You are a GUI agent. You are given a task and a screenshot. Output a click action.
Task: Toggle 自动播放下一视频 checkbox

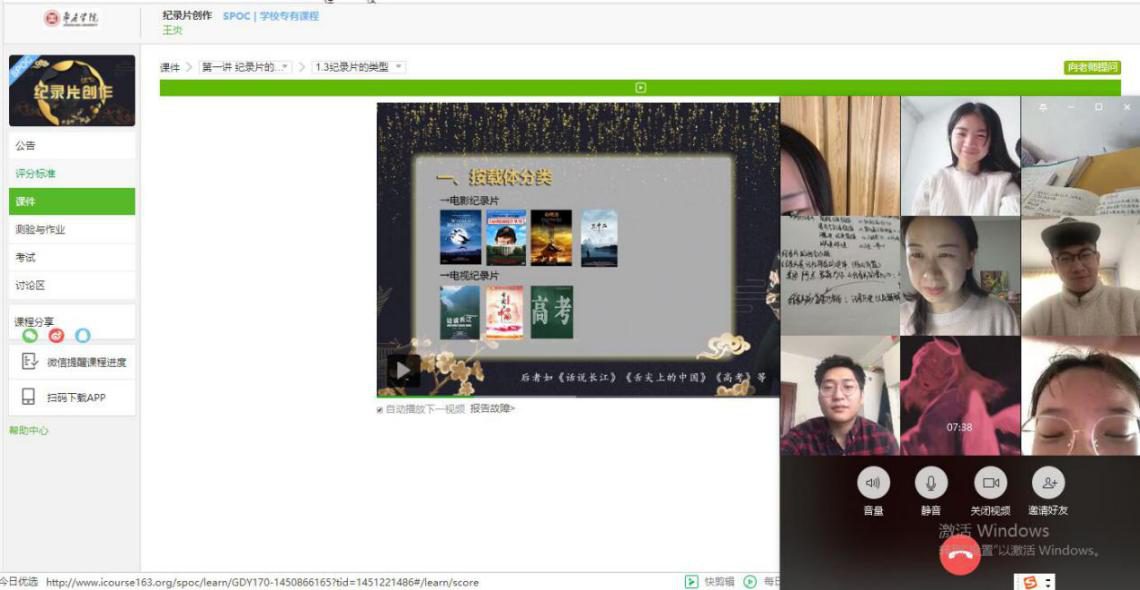click(x=380, y=410)
